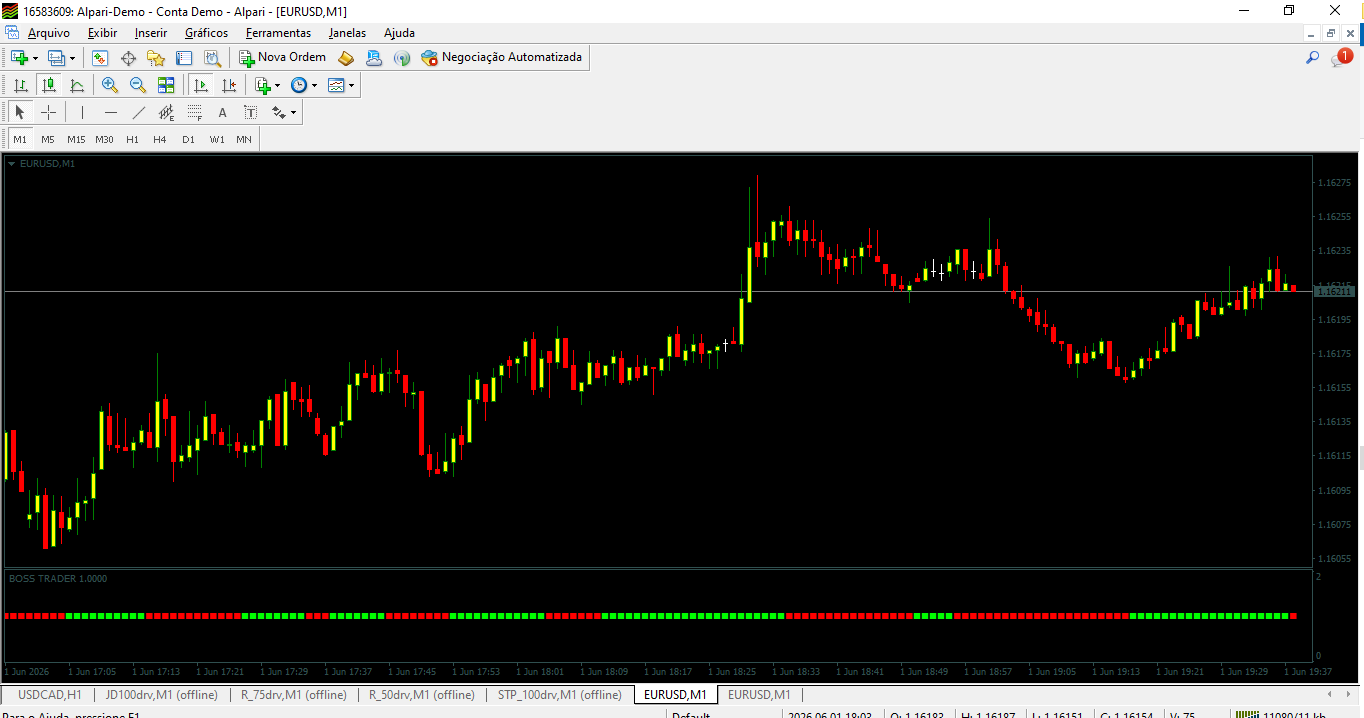Open the Templates dropdown
This screenshot has width=1364, height=718.
[x=341, y=85]
